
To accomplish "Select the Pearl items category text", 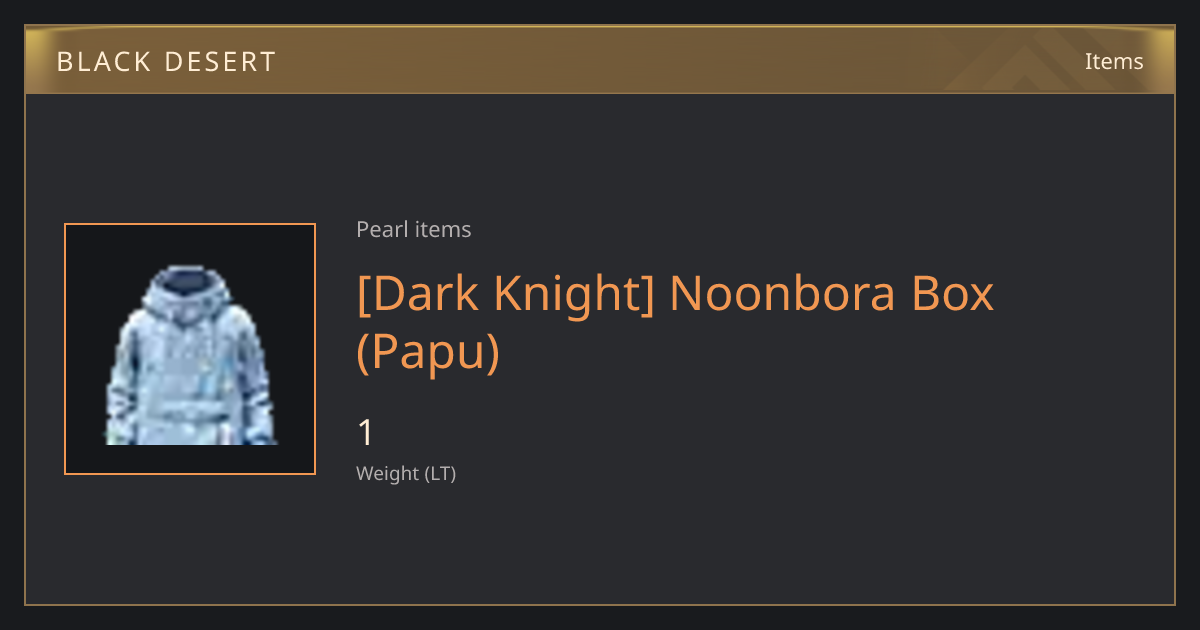I will 414,229.
